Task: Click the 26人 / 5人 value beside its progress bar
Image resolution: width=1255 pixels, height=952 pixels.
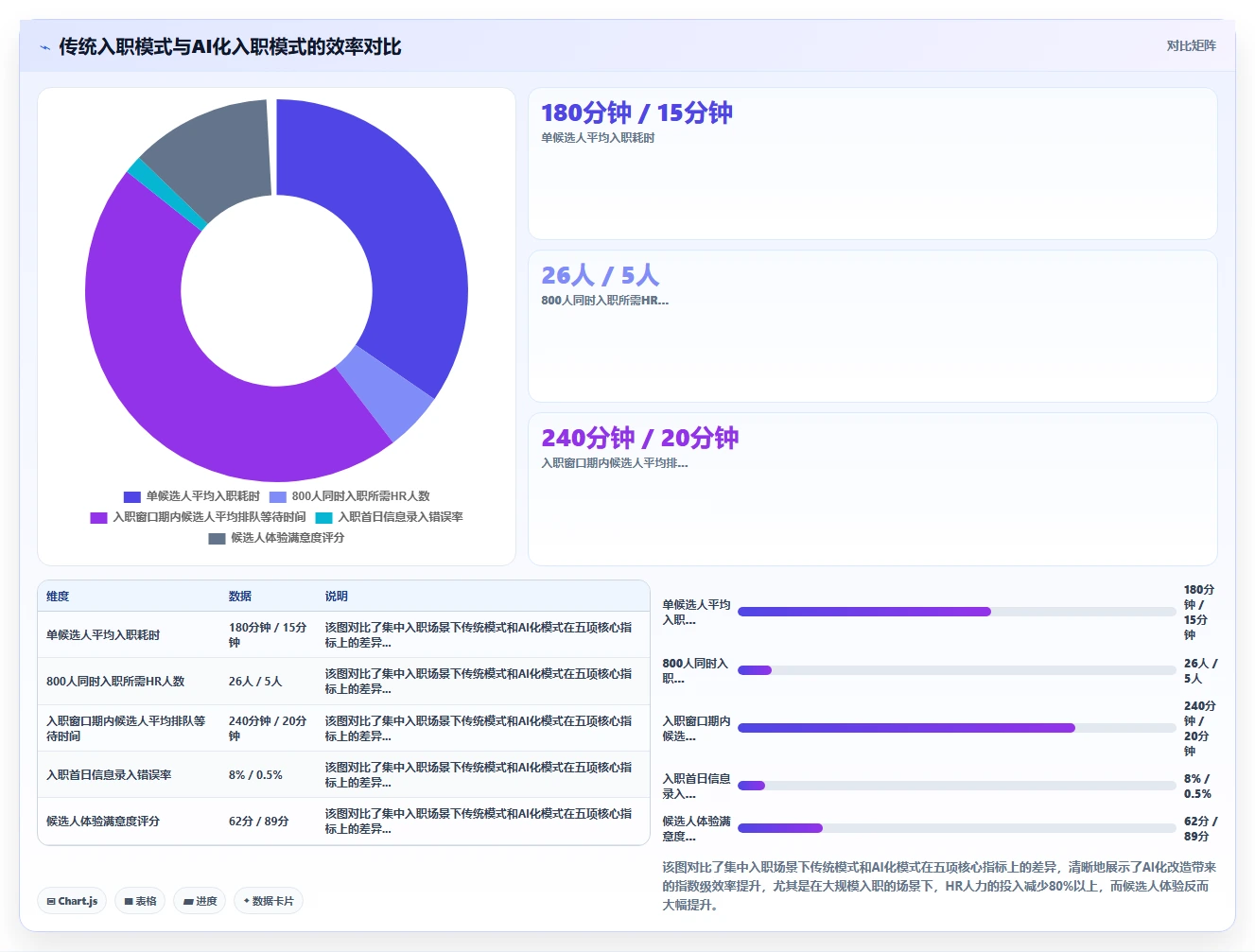Action: (1200, 671)
